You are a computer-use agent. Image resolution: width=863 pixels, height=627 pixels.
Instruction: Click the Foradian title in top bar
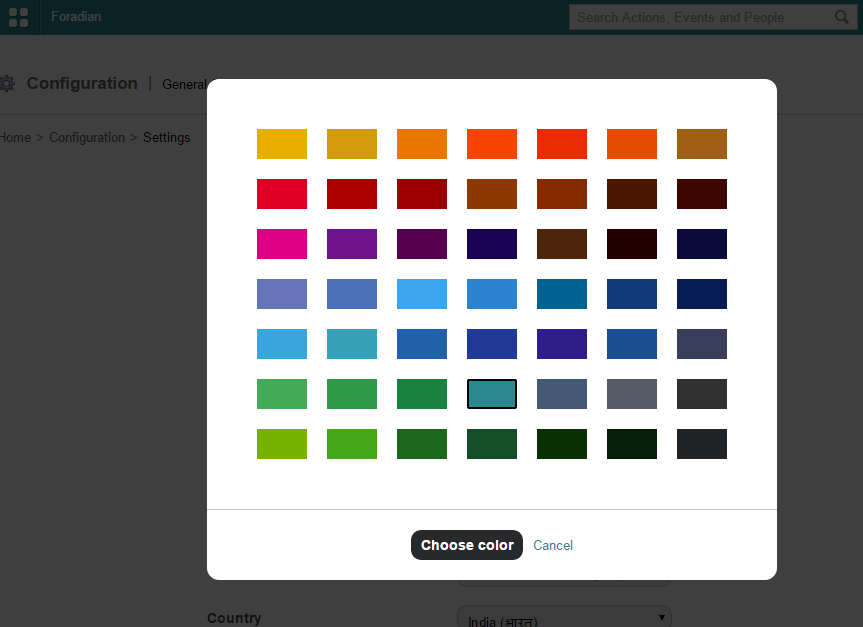(76, 17)
